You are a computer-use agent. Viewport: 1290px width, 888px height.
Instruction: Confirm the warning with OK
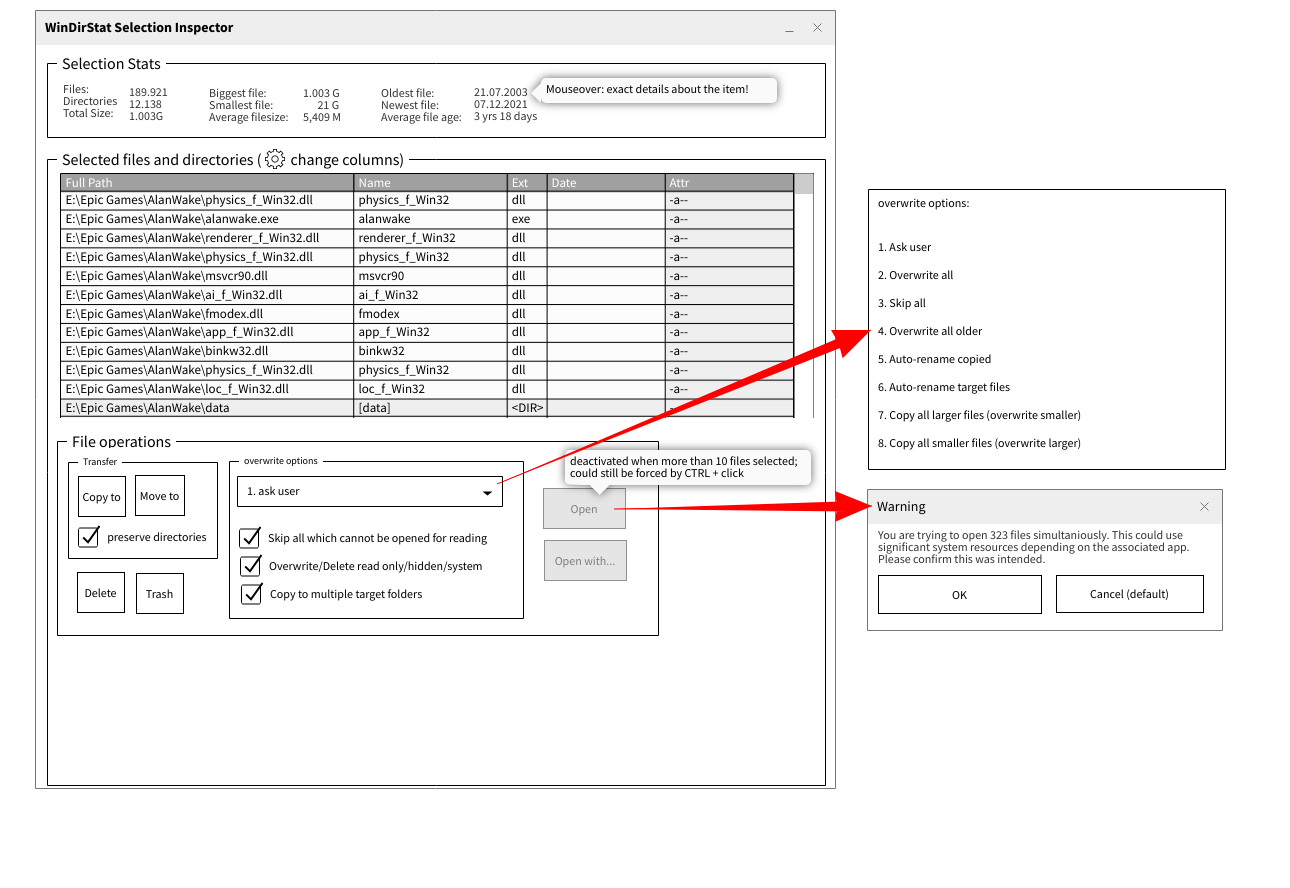[x=959, y=595]
